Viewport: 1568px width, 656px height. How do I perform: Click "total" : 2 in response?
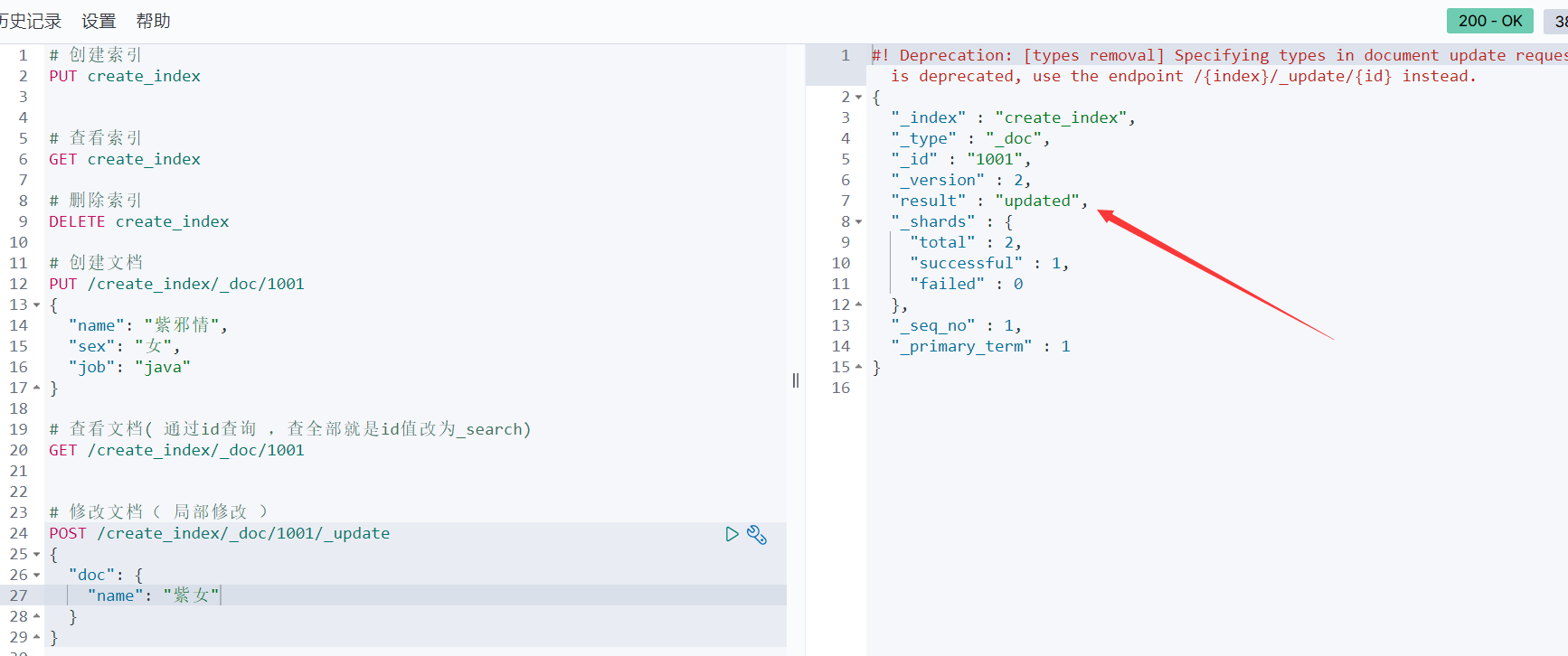(966, 242)
